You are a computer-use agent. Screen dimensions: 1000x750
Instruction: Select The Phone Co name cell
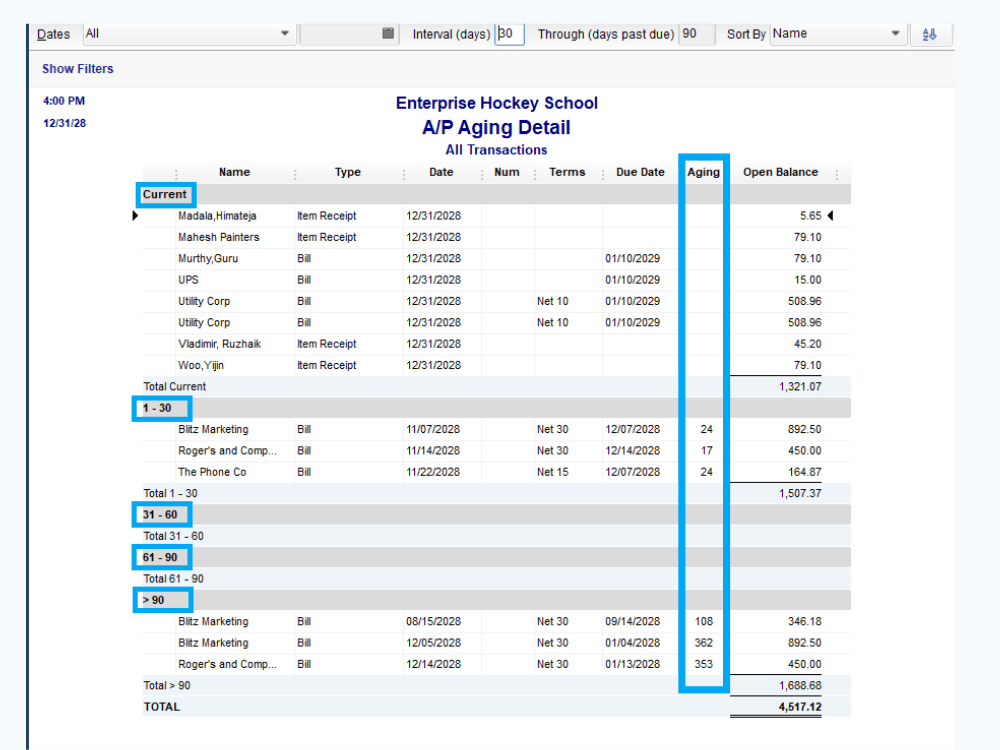pyautogui.click(x=212, y=472)
